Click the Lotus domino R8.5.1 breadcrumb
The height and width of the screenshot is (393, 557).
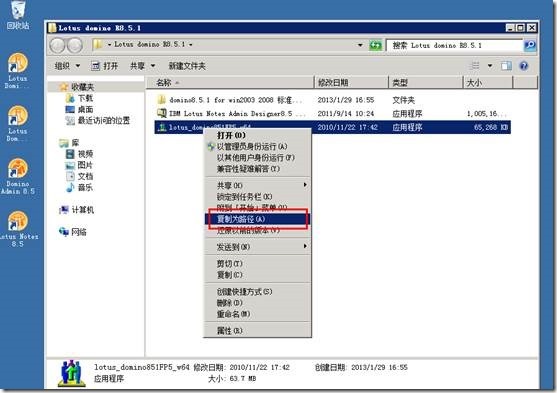coord(149,44)
